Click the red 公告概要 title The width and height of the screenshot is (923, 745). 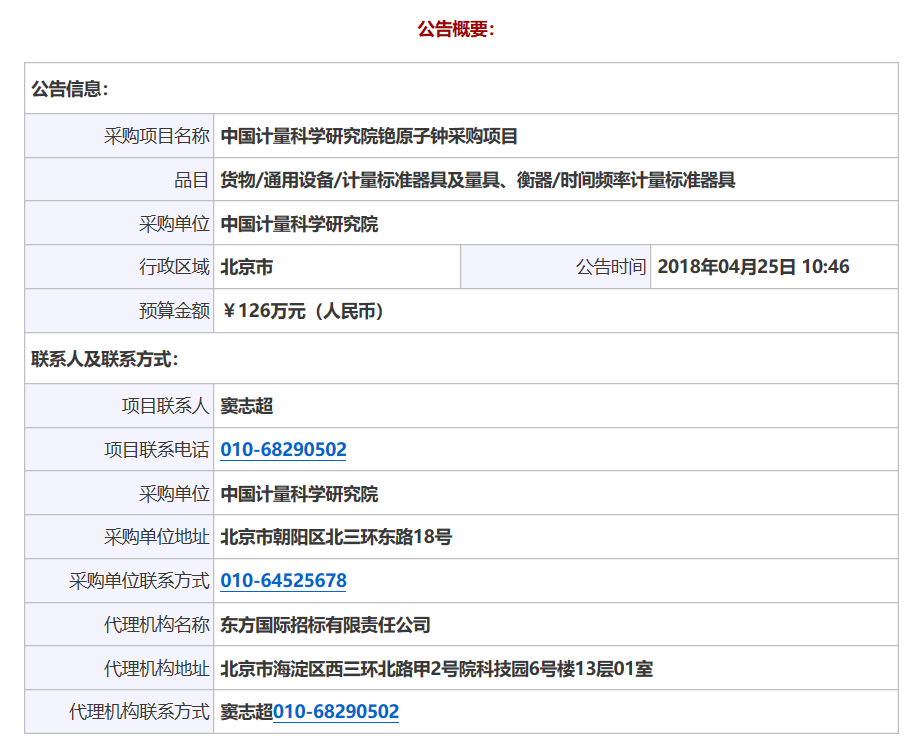tap(456, 29)
